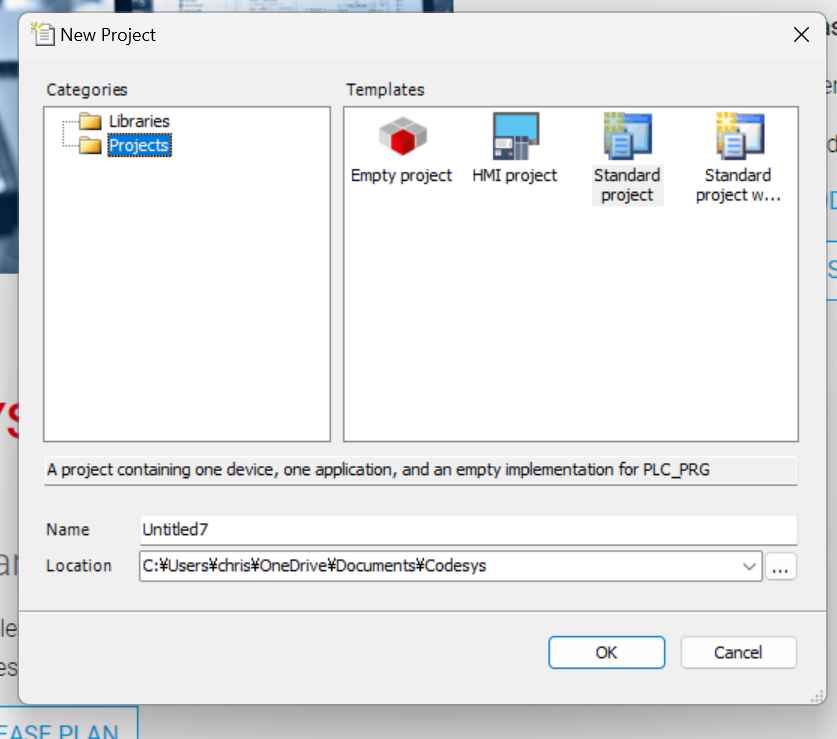Screen dimensions: 837x739
Task: Click the dialog resize grip corner
Action: pyautogui.click(x=817, y=696)
